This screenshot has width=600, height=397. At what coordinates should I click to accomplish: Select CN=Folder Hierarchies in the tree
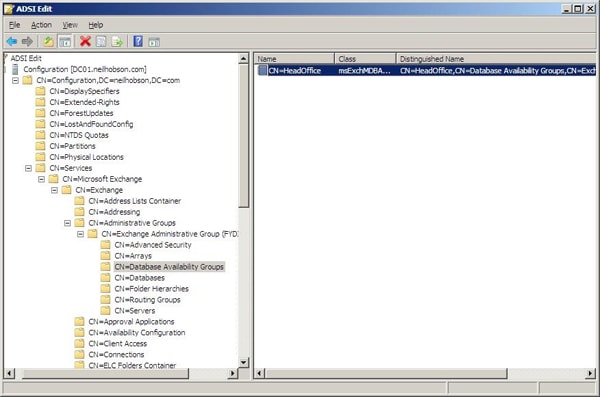click(152, 289)
